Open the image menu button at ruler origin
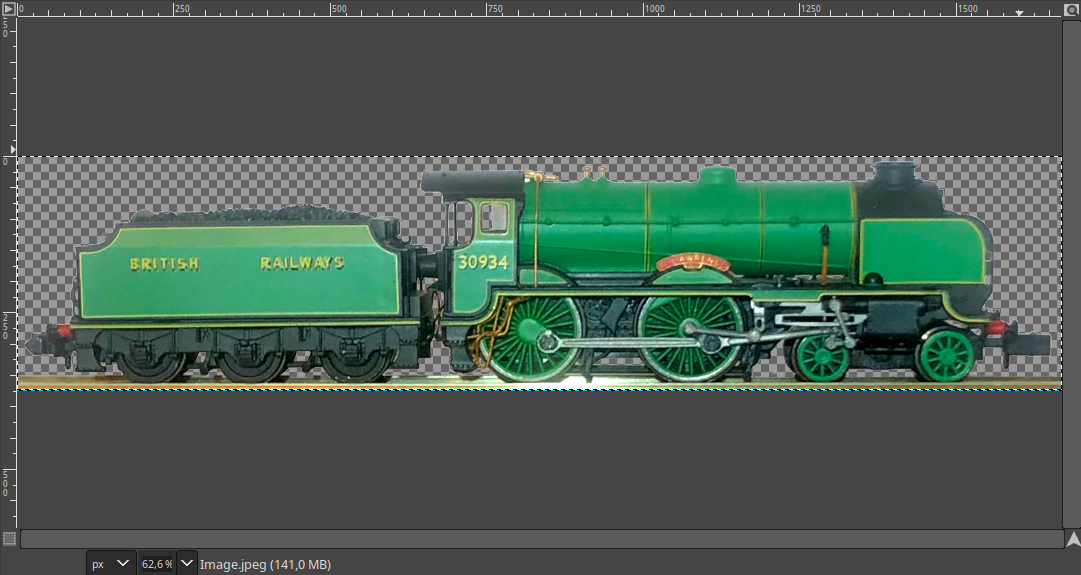The width and height of the screenshot is (1081, 575). point(8,8)
